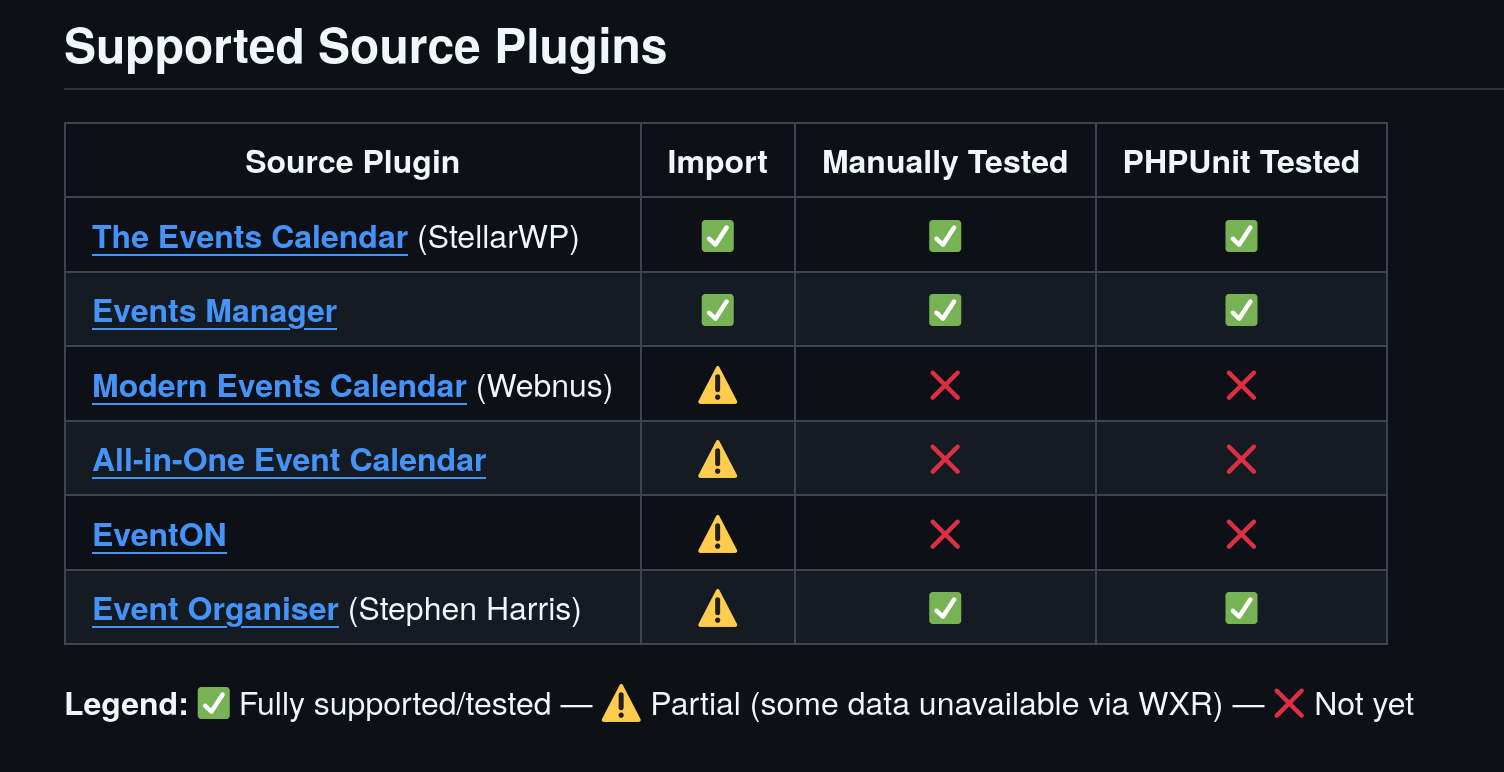Click the PHPUnit Tested column header
Viewport: 1504px width, 772px height.
pyautogui.click(x=1241, y=162)
